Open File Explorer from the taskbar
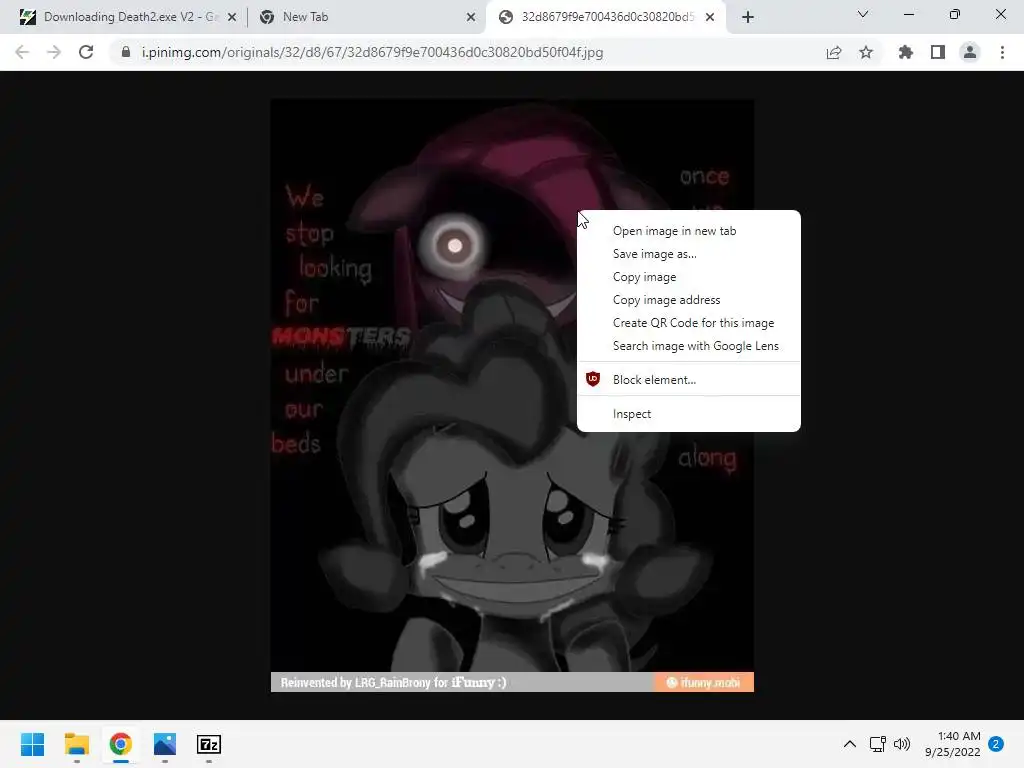1024x768 pixels. coord(76,744)
